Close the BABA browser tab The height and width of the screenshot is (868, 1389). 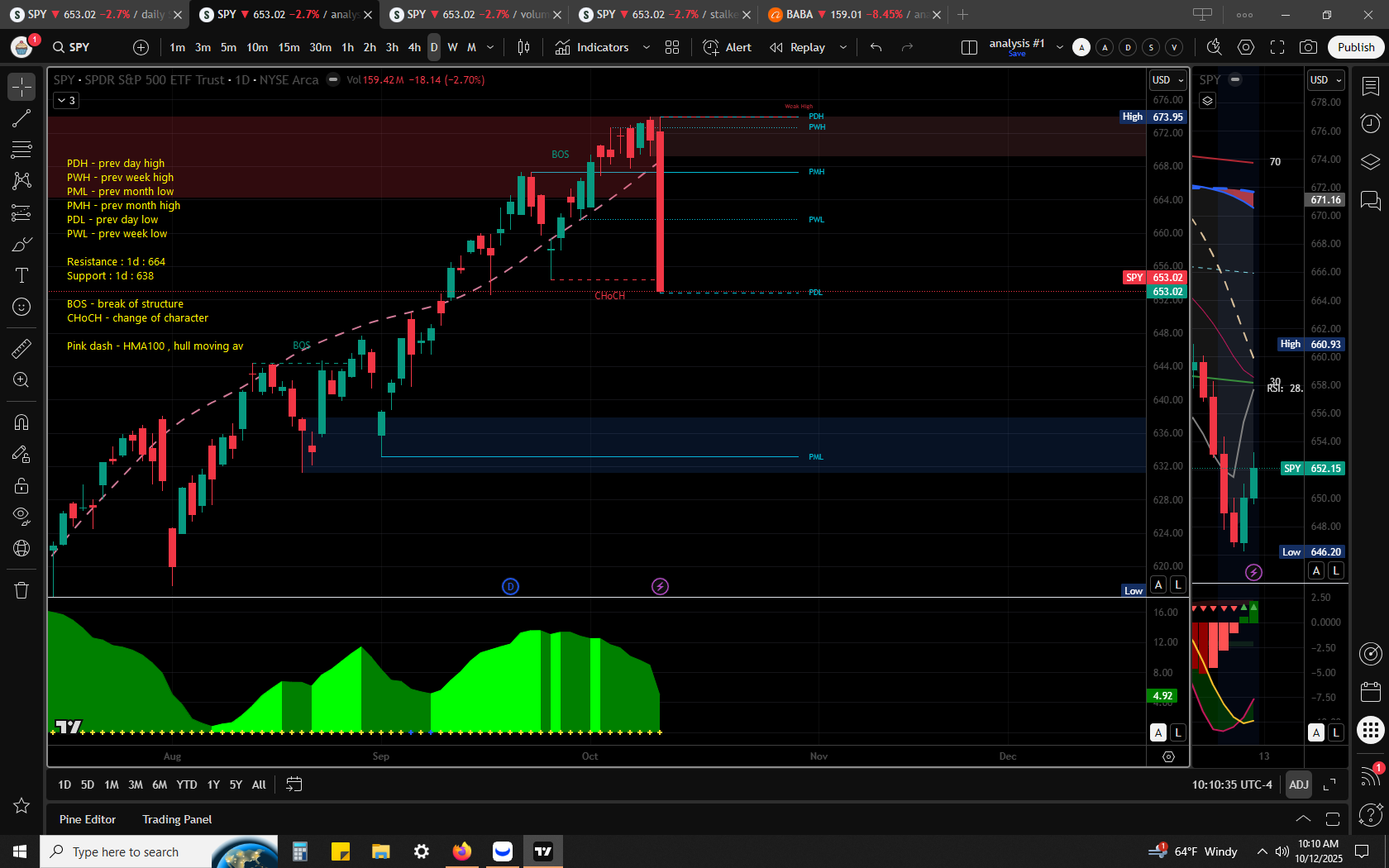tap(937, 15)
